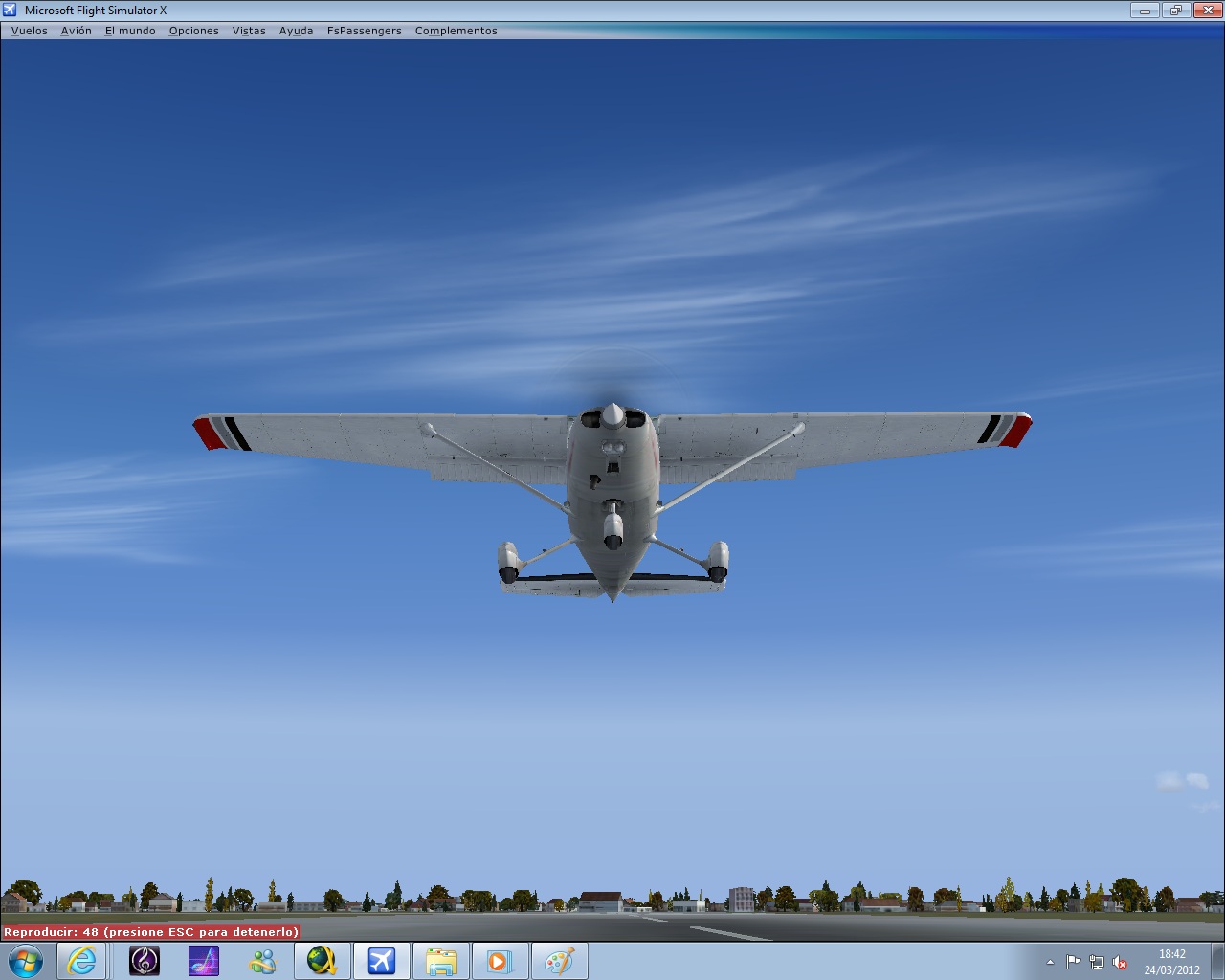
Task: Click the Flight Simulator X title bar icon
Action: [10, 10]
